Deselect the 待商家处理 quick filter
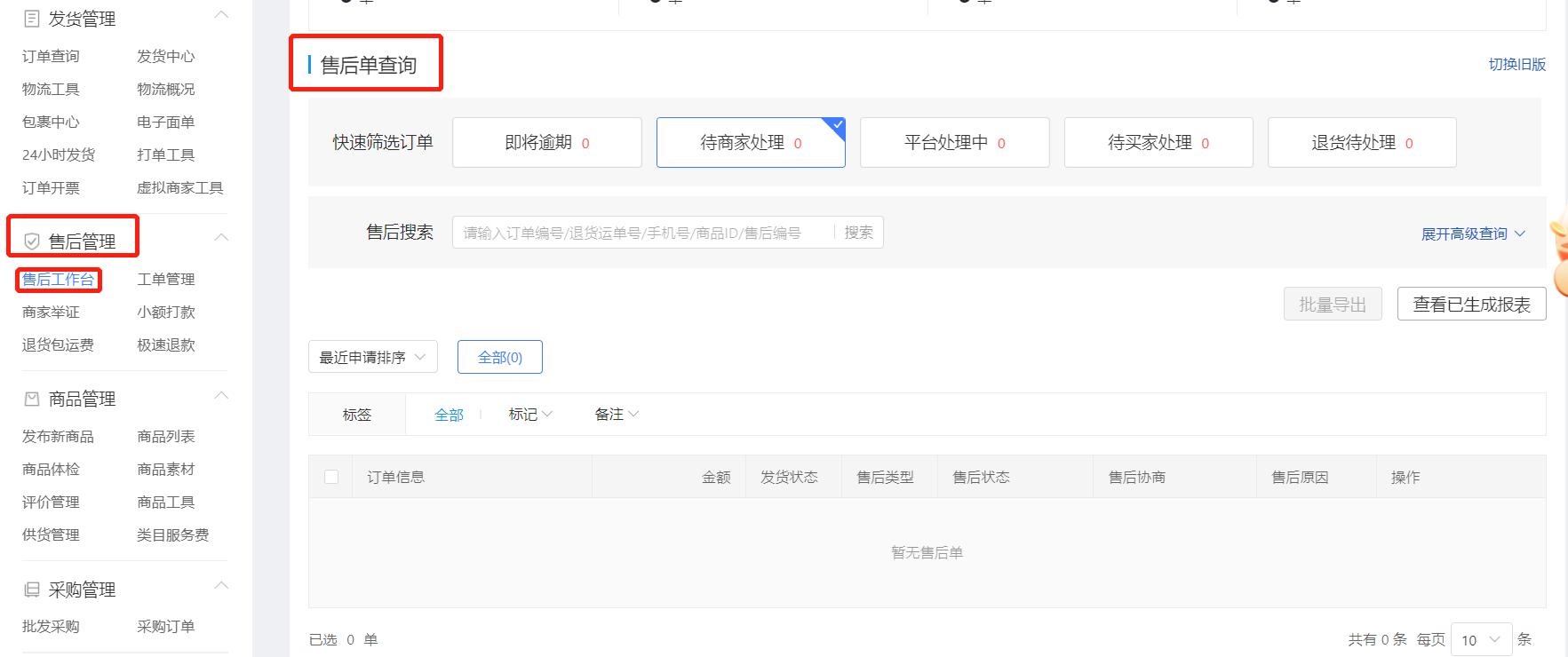The height and width of the screenshot is (657, 1568). click(x=751, y=142)
